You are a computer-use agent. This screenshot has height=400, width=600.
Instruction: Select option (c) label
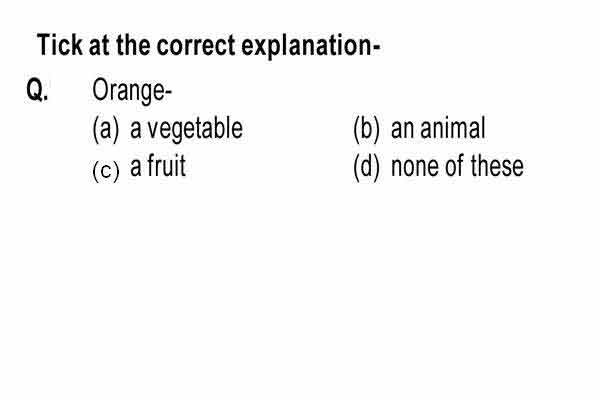(106, 171)
